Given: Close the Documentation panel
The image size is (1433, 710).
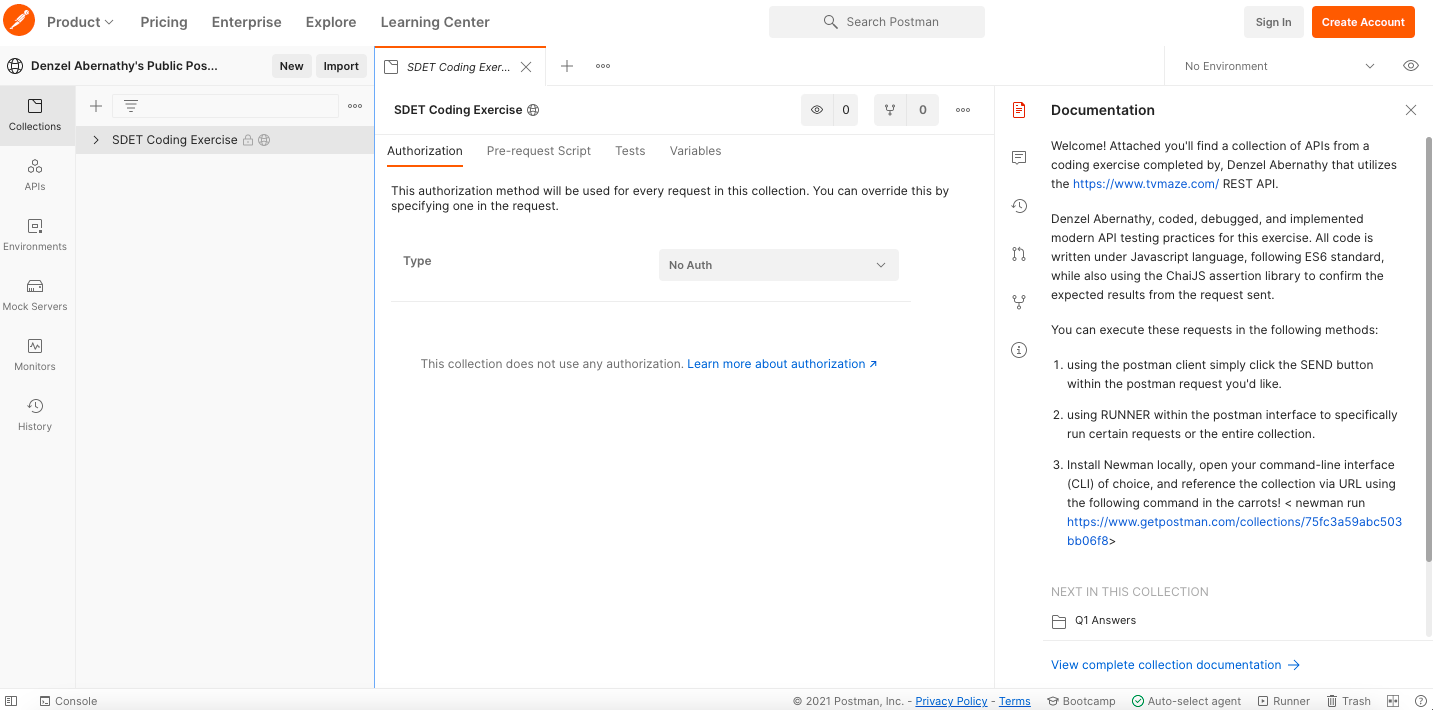Looking at the screenshot, I should coord(1410,110).
